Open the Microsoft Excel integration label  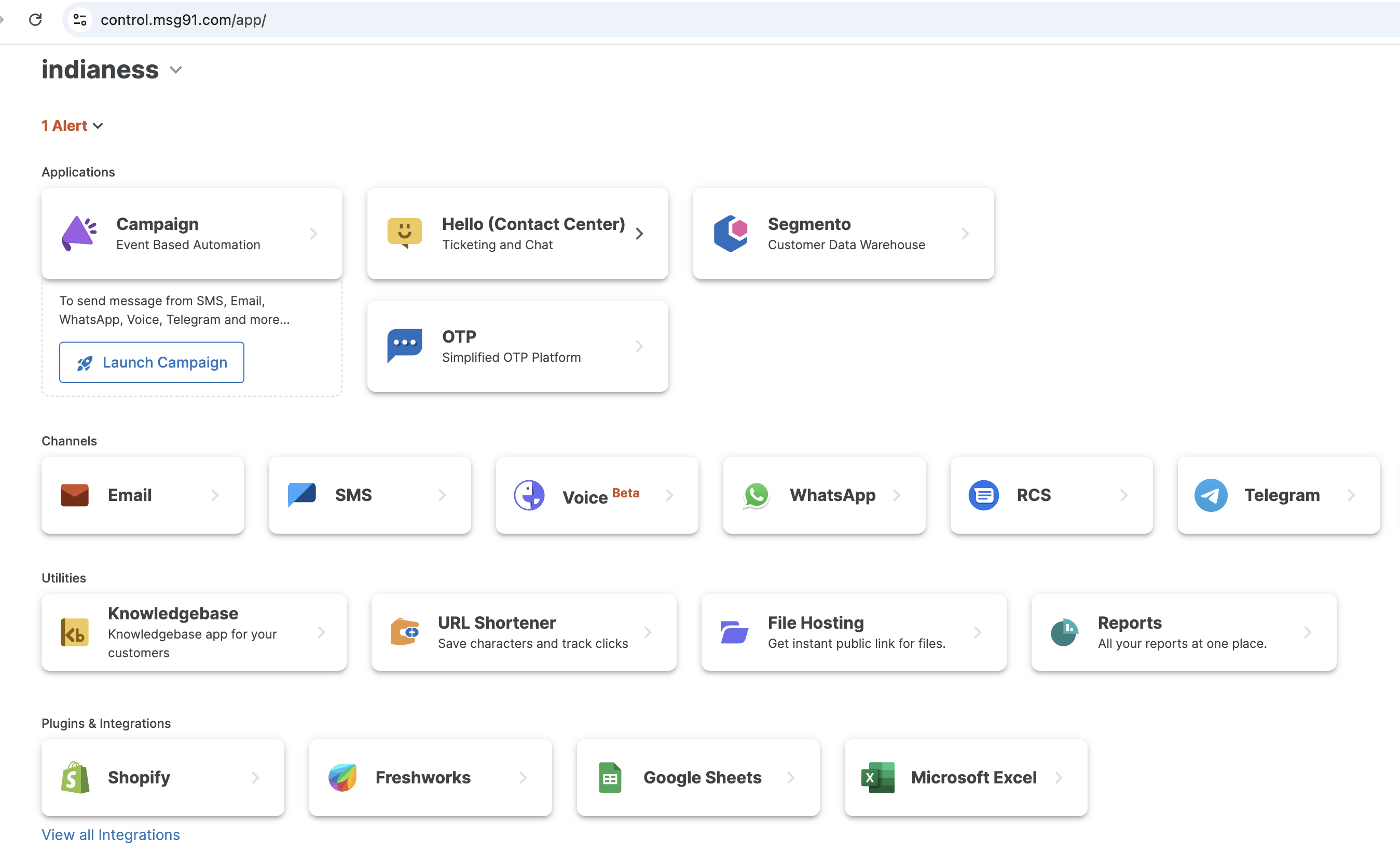[x=973, y=777]
